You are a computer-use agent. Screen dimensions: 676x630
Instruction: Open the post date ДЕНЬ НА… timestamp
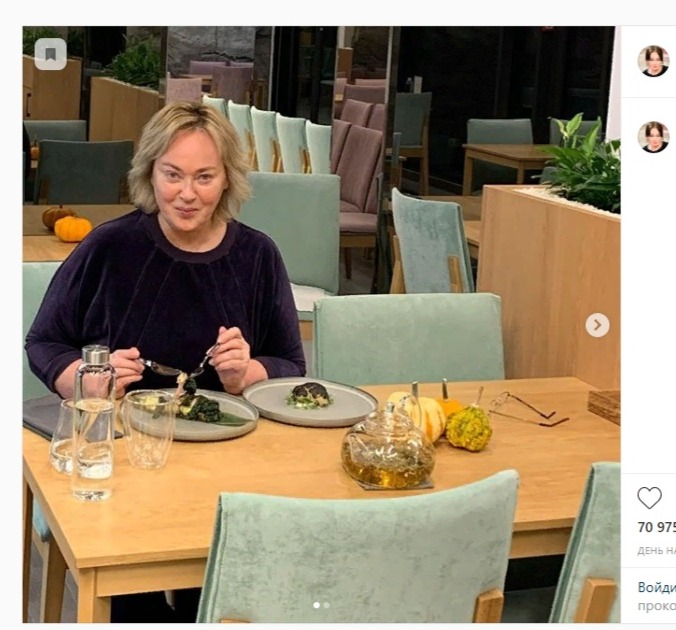657,551
